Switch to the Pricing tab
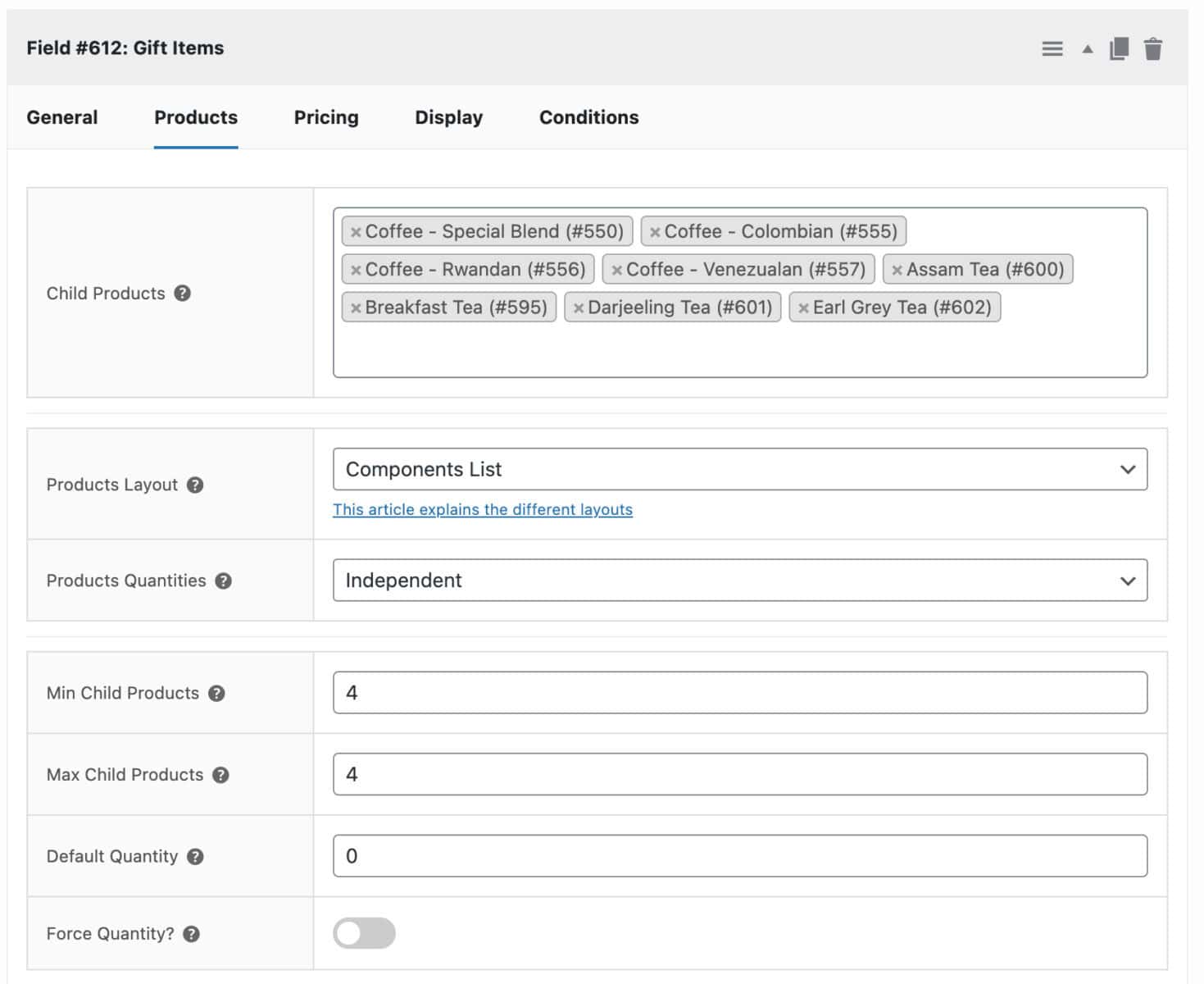This screenshot has height=984, width=1204. click(x=326, y=117)
